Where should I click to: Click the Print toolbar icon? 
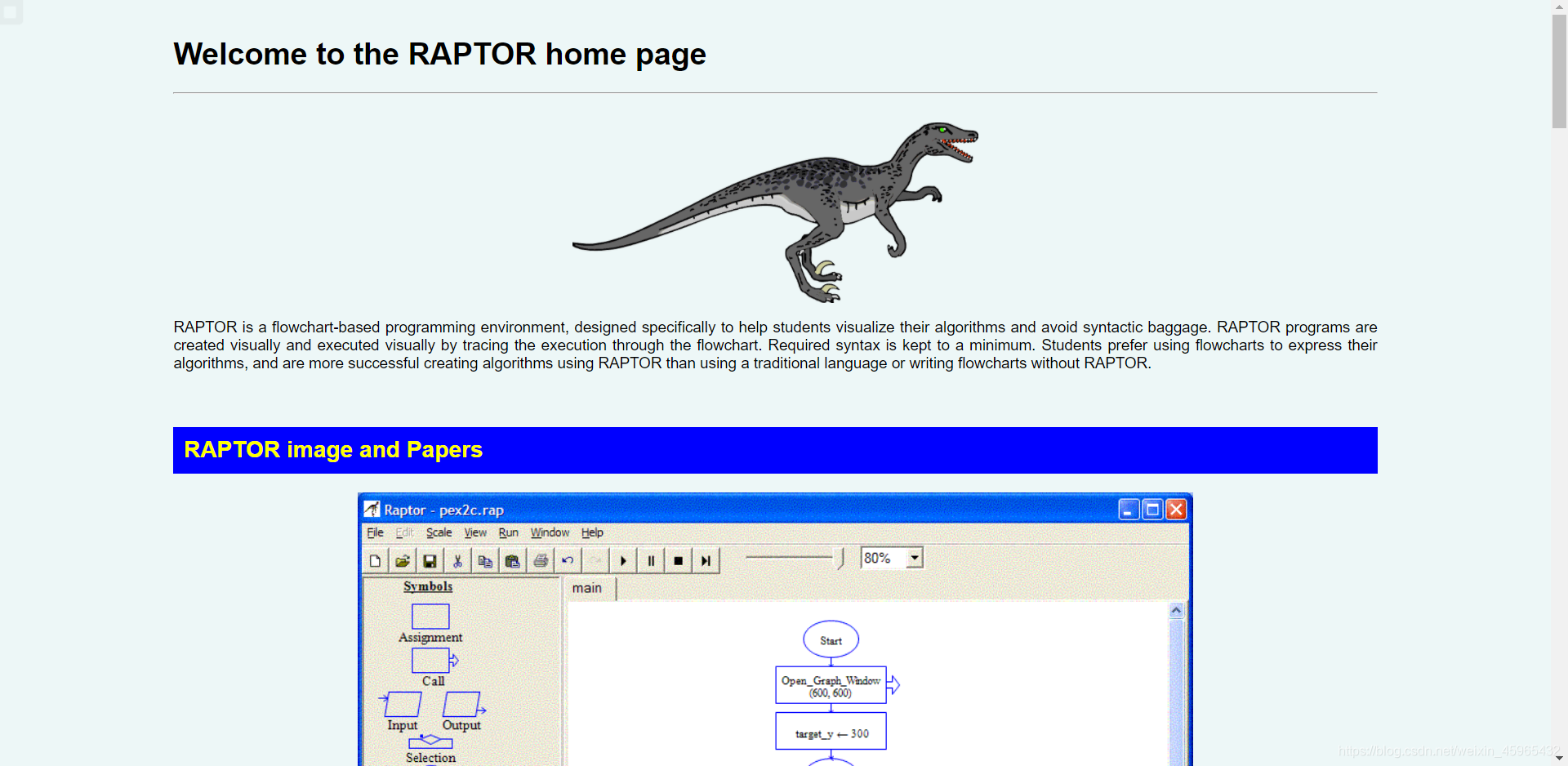pos(540,560)
